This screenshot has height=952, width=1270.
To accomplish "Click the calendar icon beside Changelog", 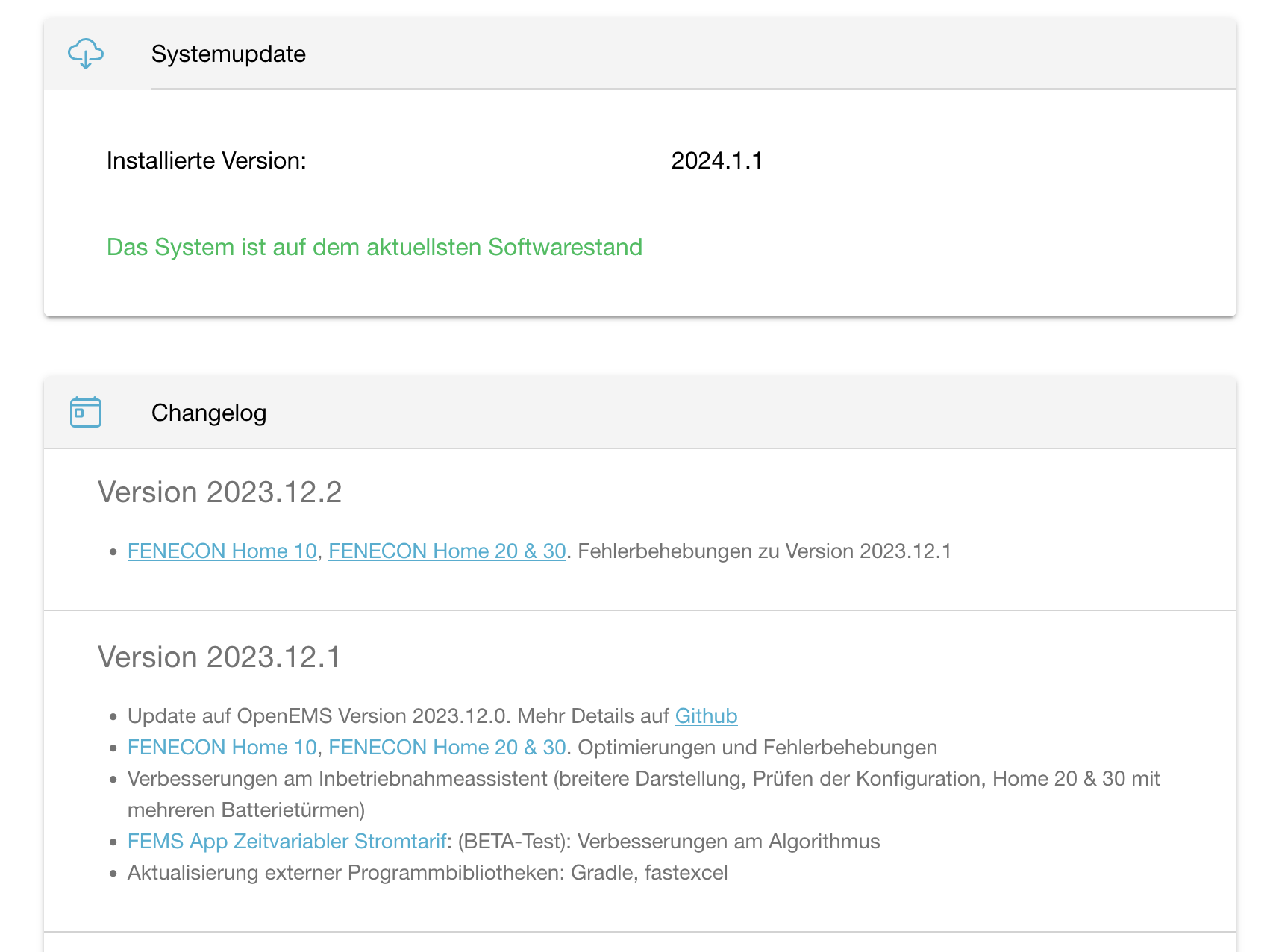I will [86, 413].
